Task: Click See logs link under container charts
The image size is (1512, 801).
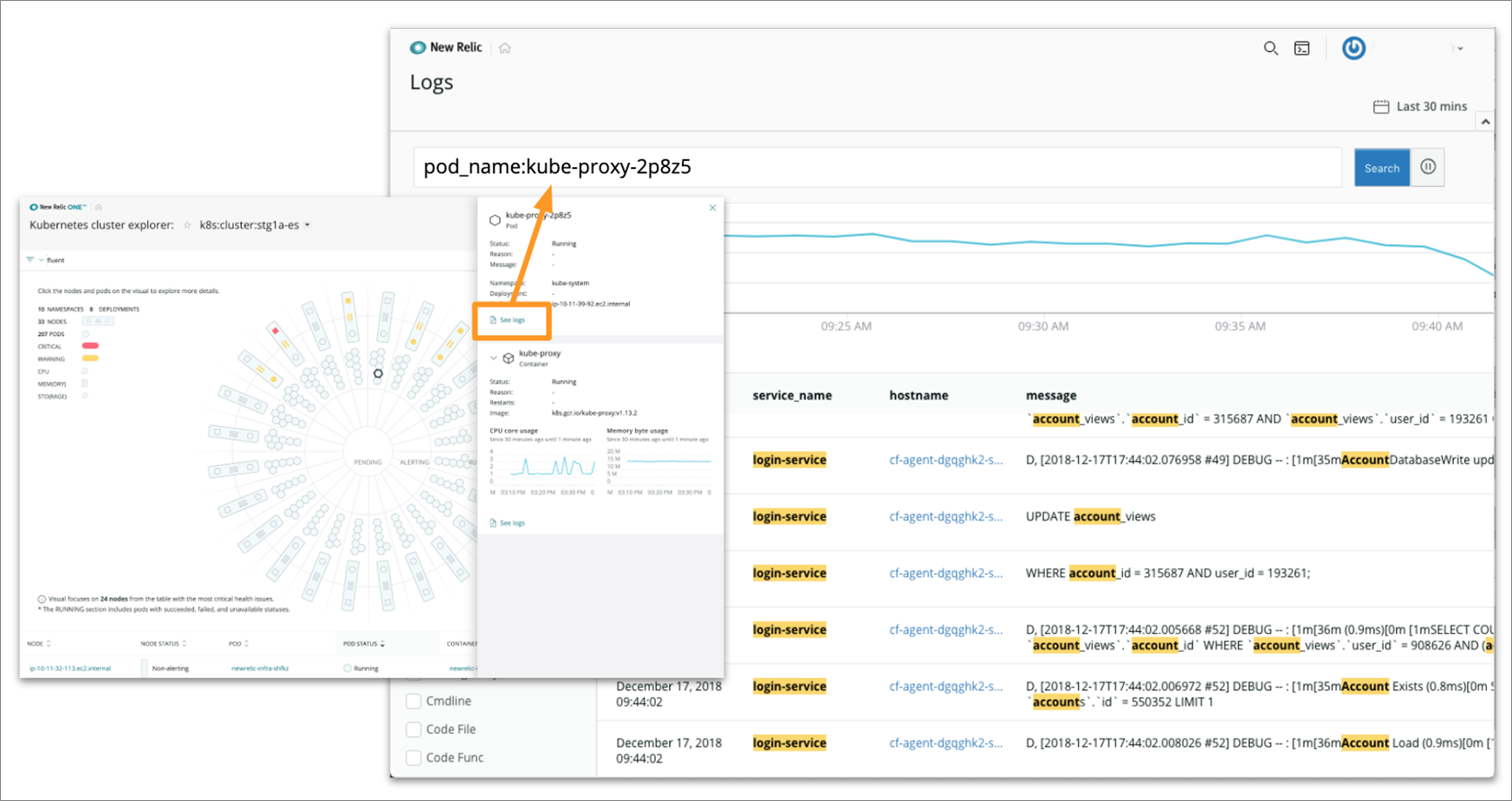Action: [508, 523]
